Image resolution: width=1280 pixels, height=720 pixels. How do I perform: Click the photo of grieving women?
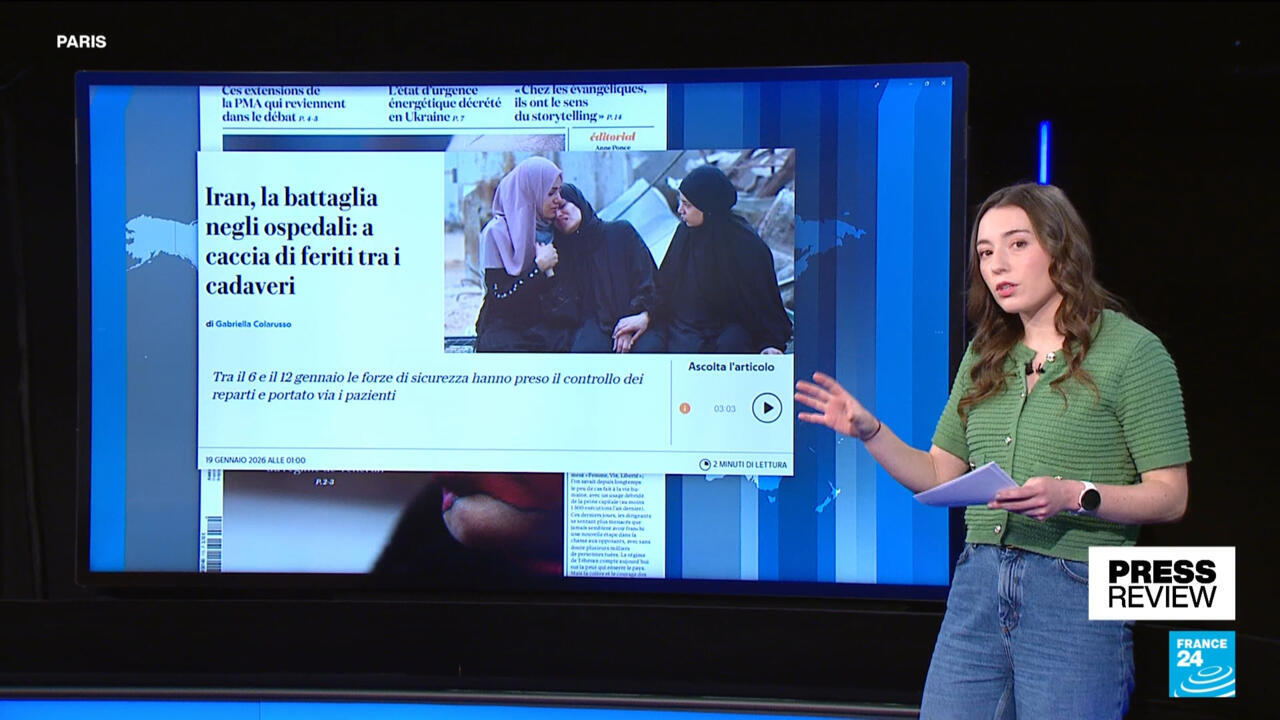[619, 251]
